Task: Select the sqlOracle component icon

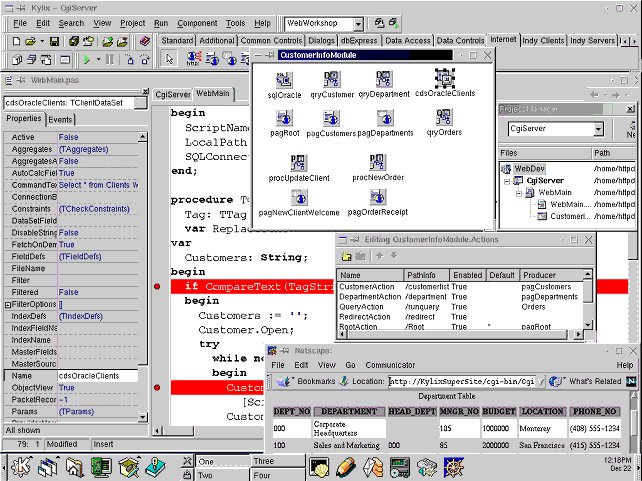Action: click(284, 79)
